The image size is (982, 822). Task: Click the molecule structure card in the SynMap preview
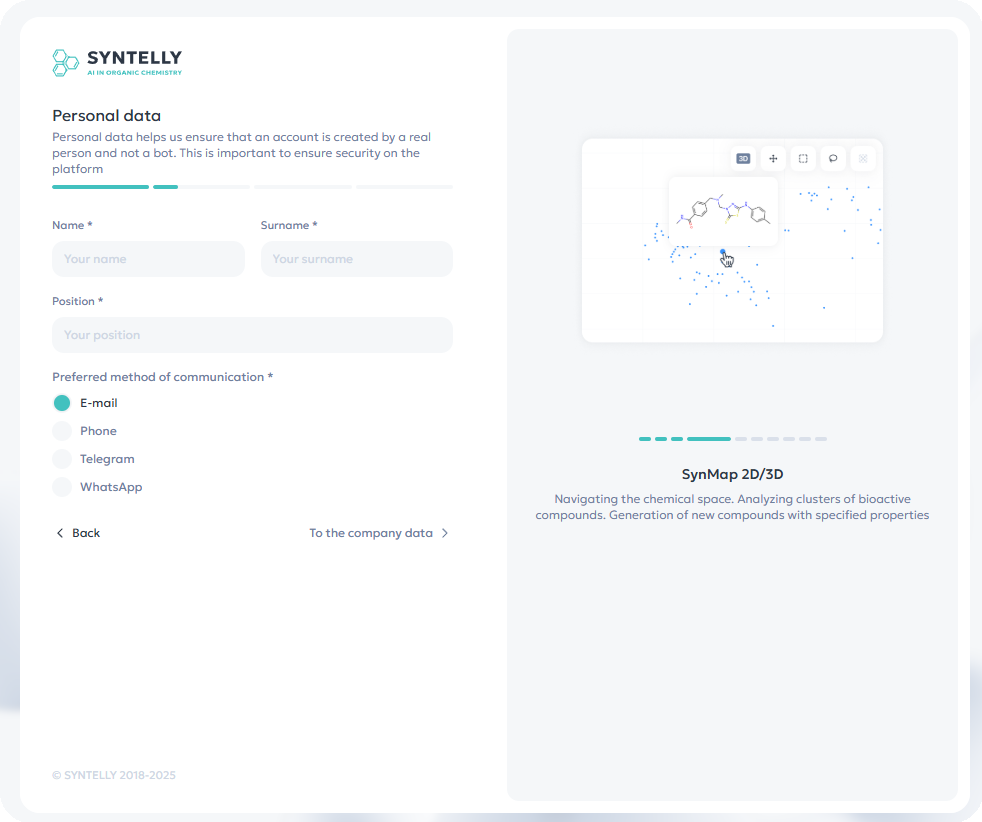pyautogui.click(x=722, y=212)
